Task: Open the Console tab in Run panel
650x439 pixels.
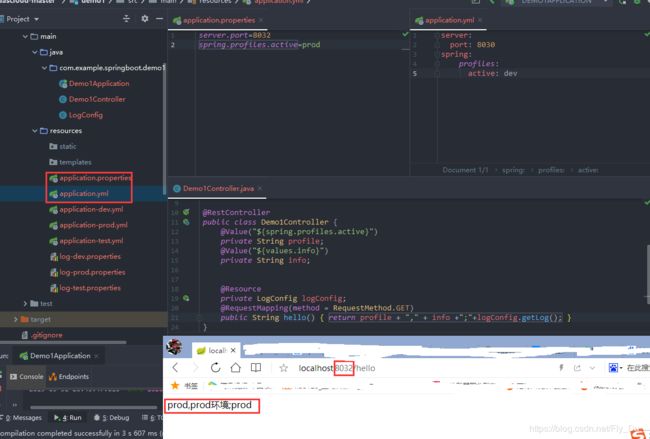Action: (x=27, y=376)
